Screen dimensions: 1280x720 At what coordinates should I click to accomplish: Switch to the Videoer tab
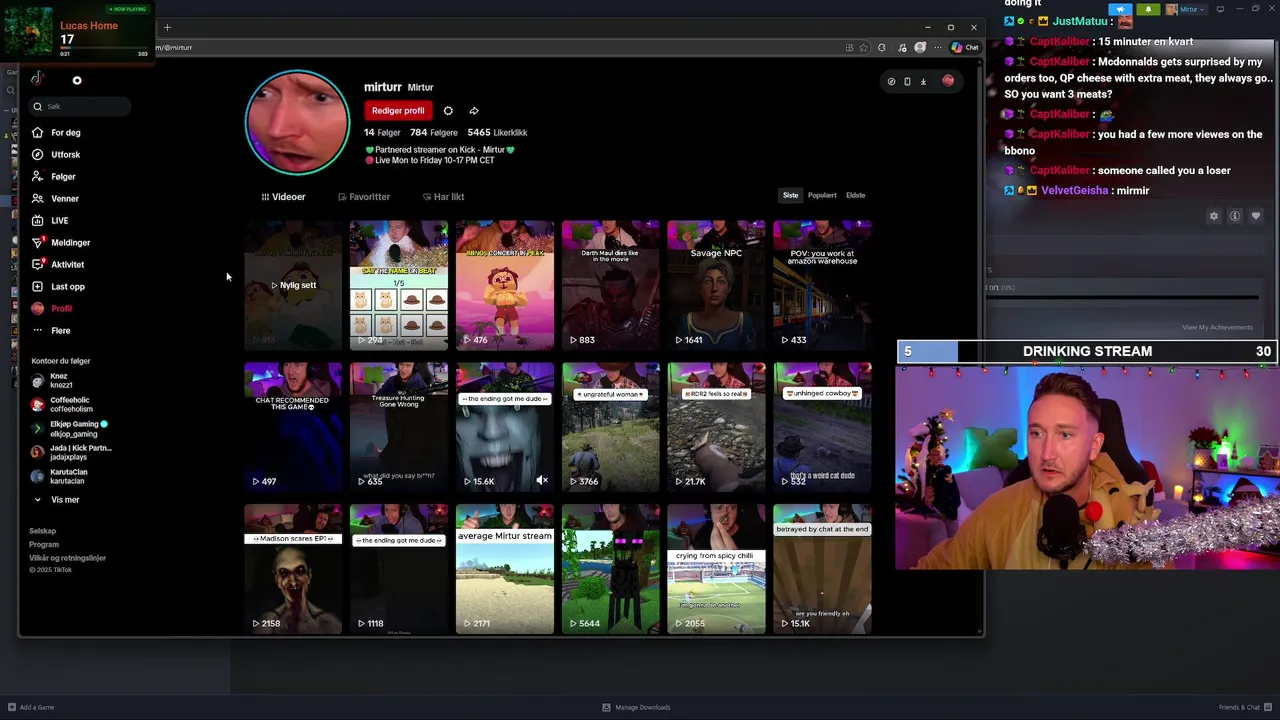pos(283,197)
